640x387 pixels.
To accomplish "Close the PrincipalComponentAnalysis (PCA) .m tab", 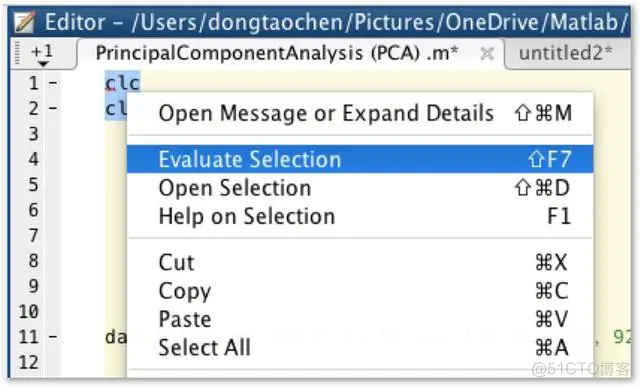I will (487, 54).
